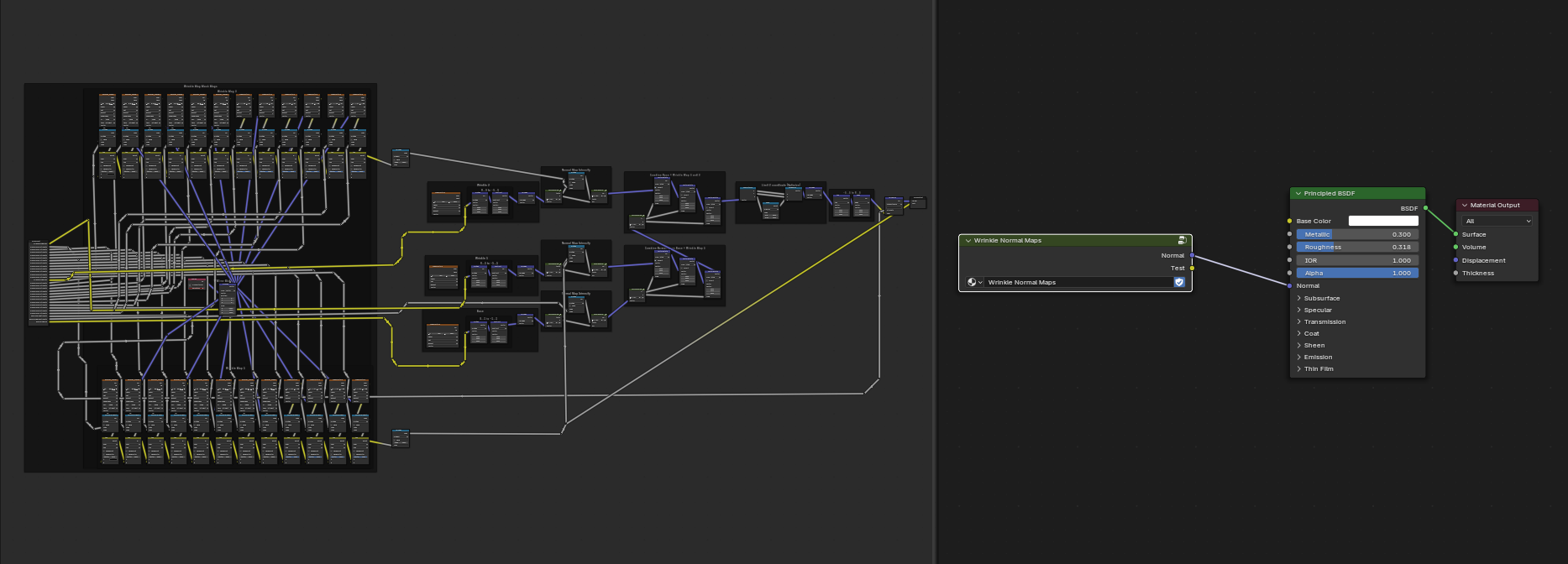This screenshot has width=1568, height=564.
Task: Click the Volume input socket on Material Output
Action: [x=1455, y=248]
